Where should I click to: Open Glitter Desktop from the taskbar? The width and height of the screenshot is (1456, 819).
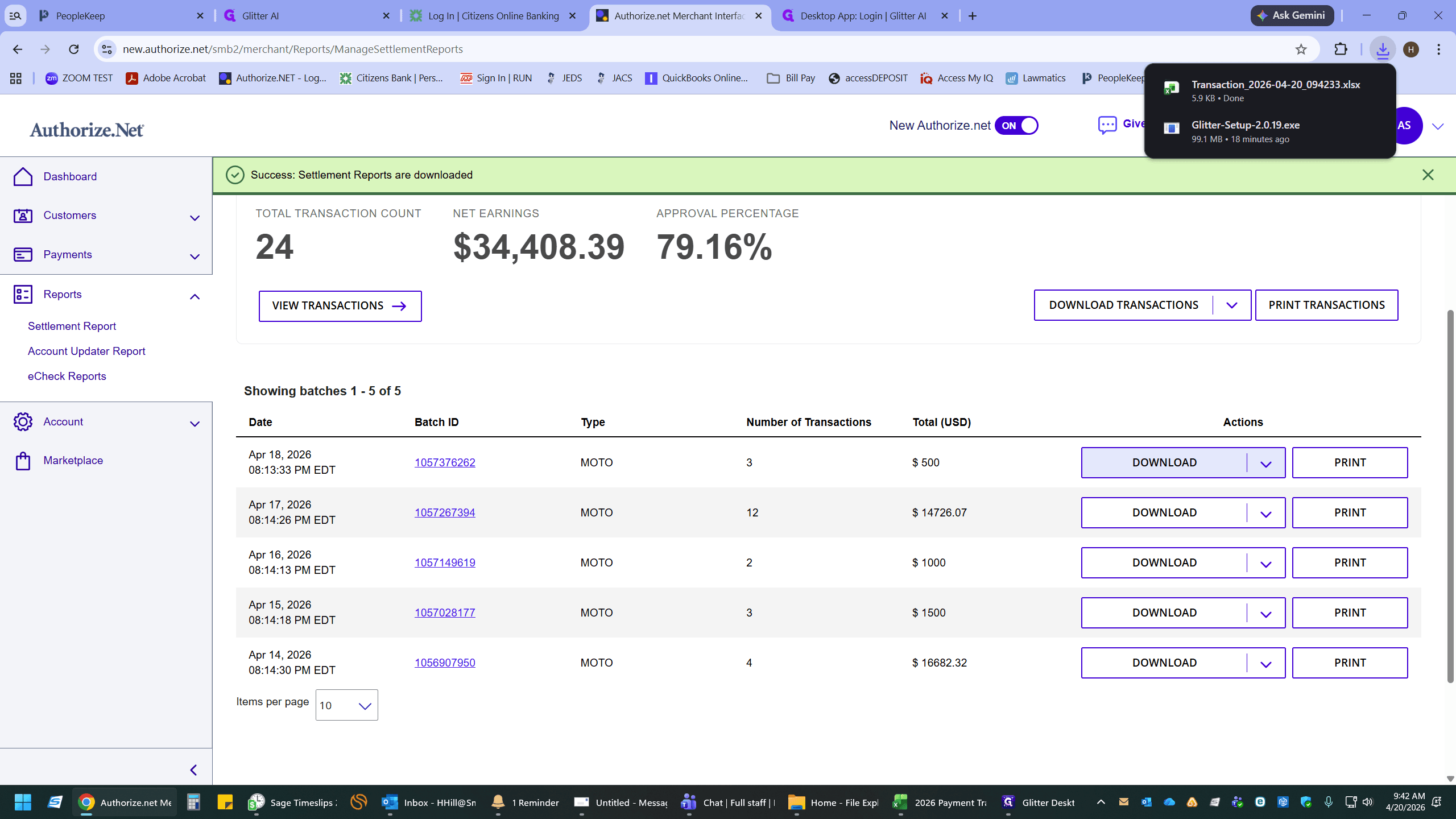point(1039,803)
